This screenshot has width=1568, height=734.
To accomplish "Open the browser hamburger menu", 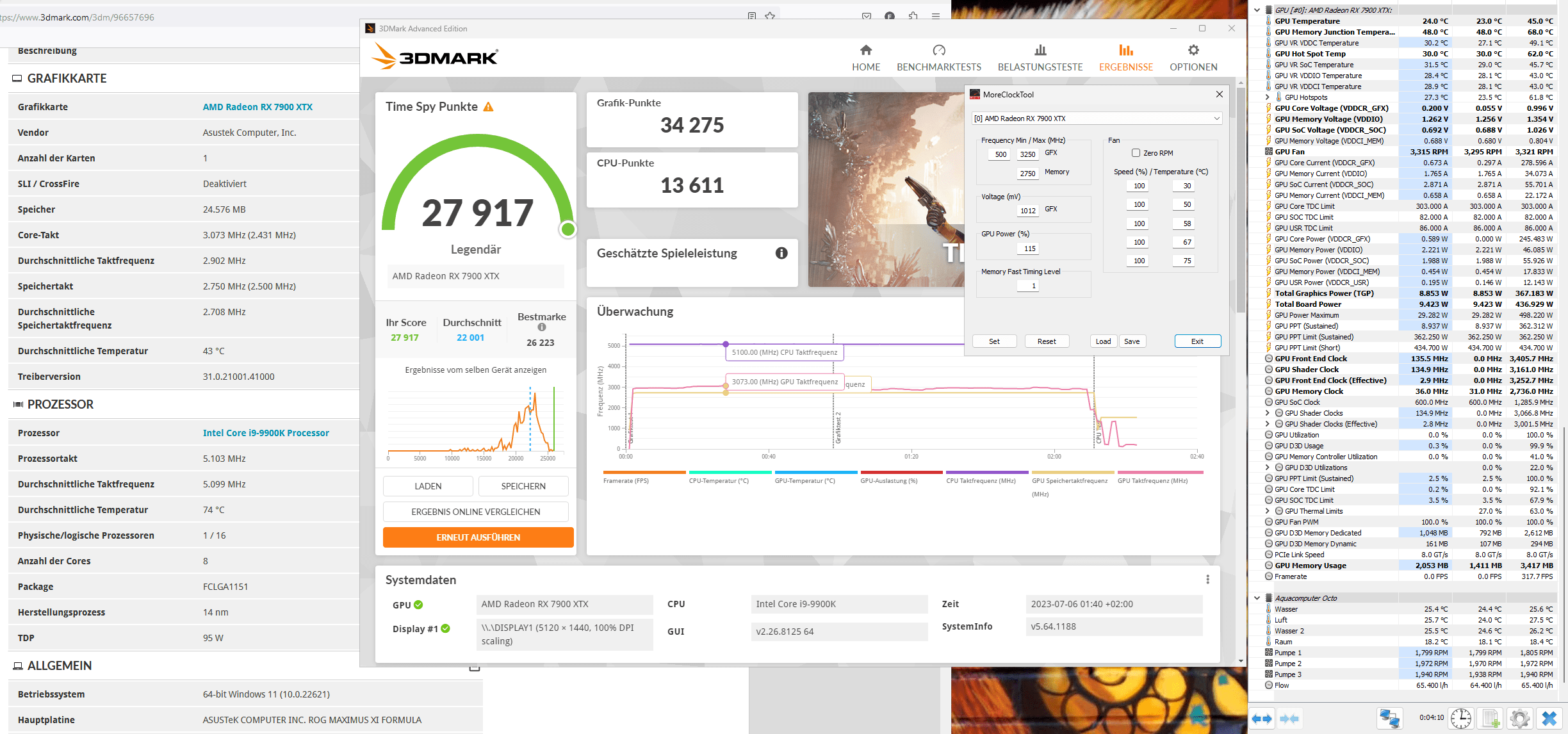I will (x=936, y=17).
